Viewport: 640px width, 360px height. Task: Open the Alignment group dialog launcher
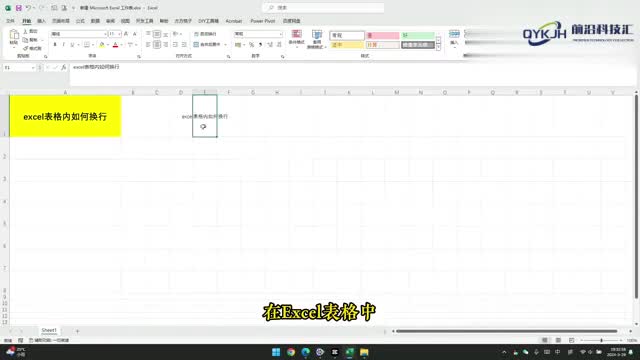(x=229, y=56)
